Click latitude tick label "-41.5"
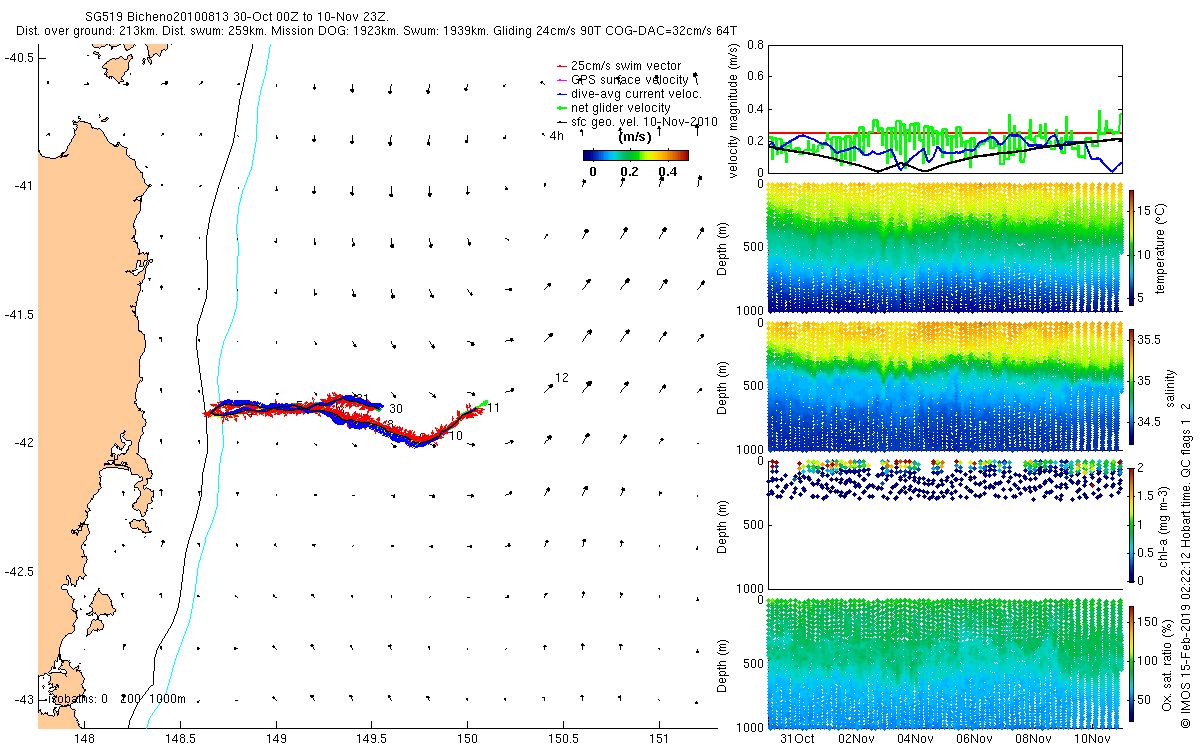 [x=19, y=315]
